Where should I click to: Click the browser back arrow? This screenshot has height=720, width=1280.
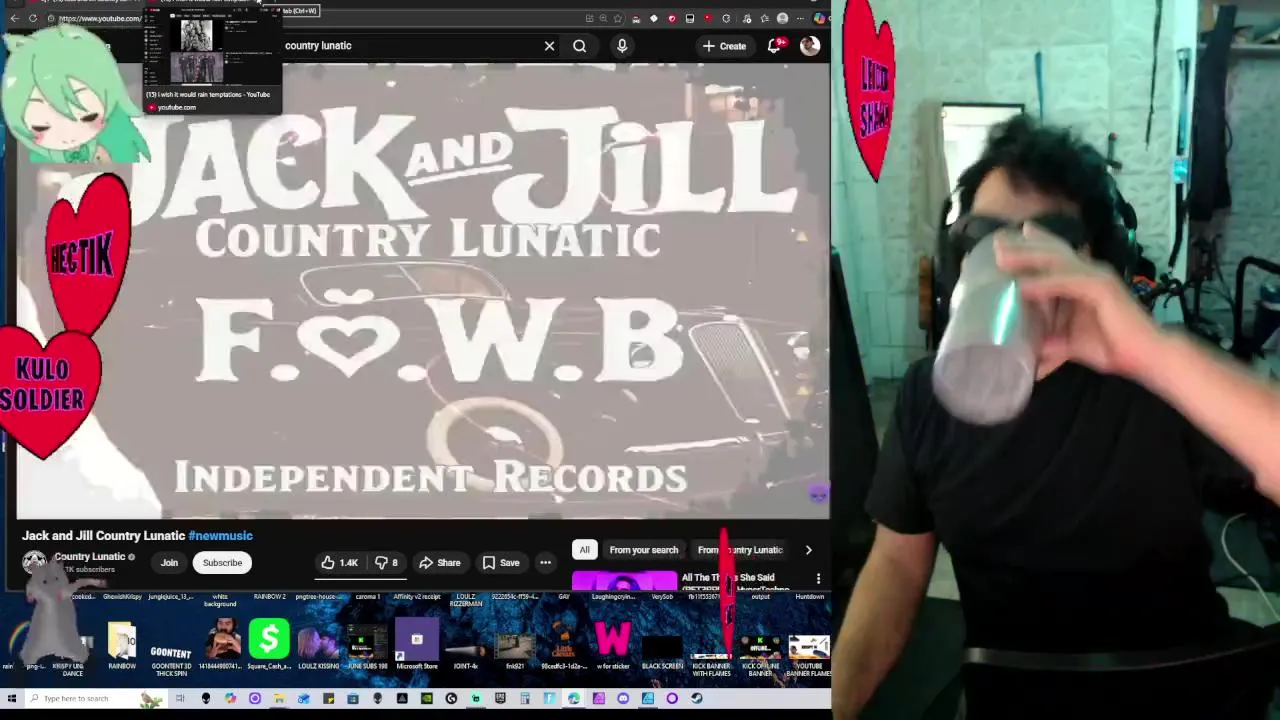pyautogui.click(x=14, y=18)
